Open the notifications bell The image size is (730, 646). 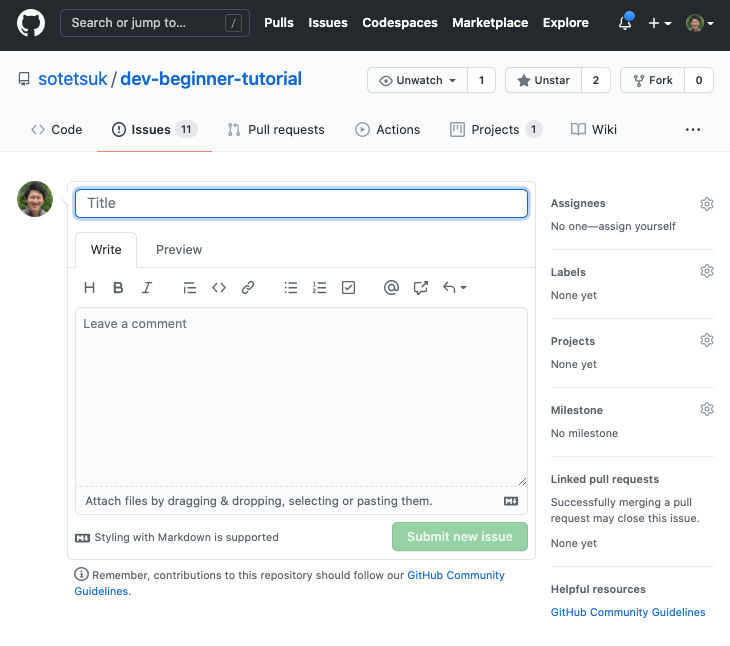[x=625, y=22]
